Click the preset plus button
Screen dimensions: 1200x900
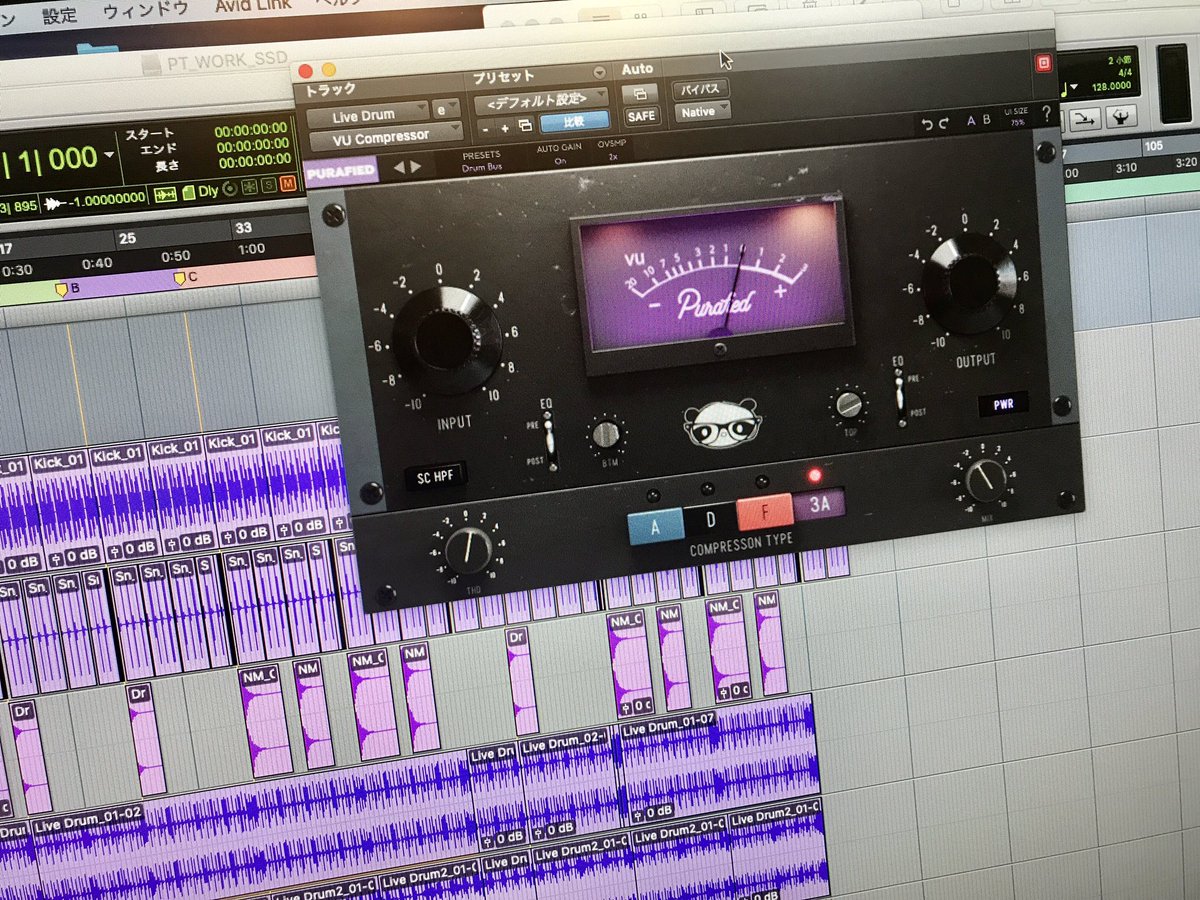coord(504,126)
